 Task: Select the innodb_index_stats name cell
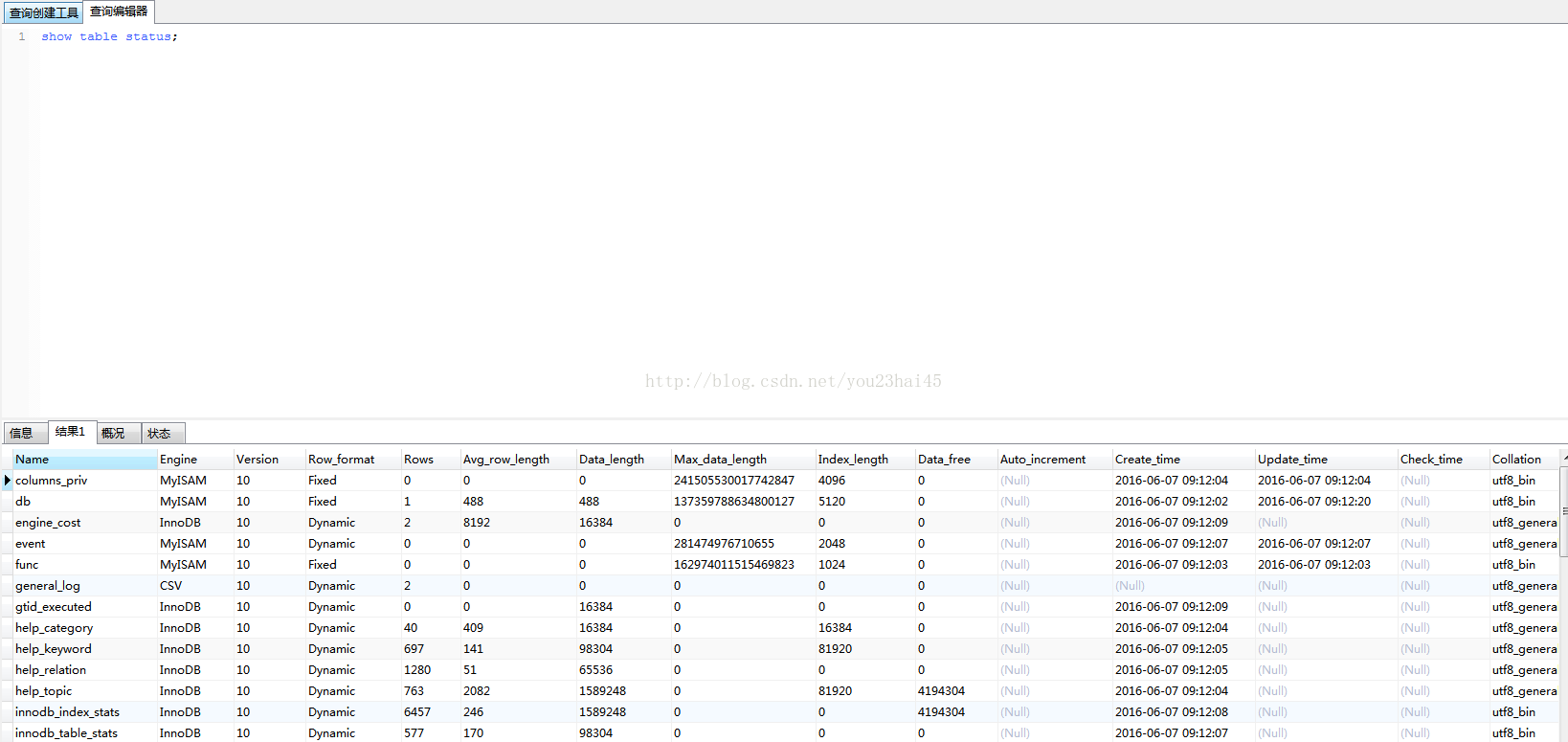pos(84,712)
